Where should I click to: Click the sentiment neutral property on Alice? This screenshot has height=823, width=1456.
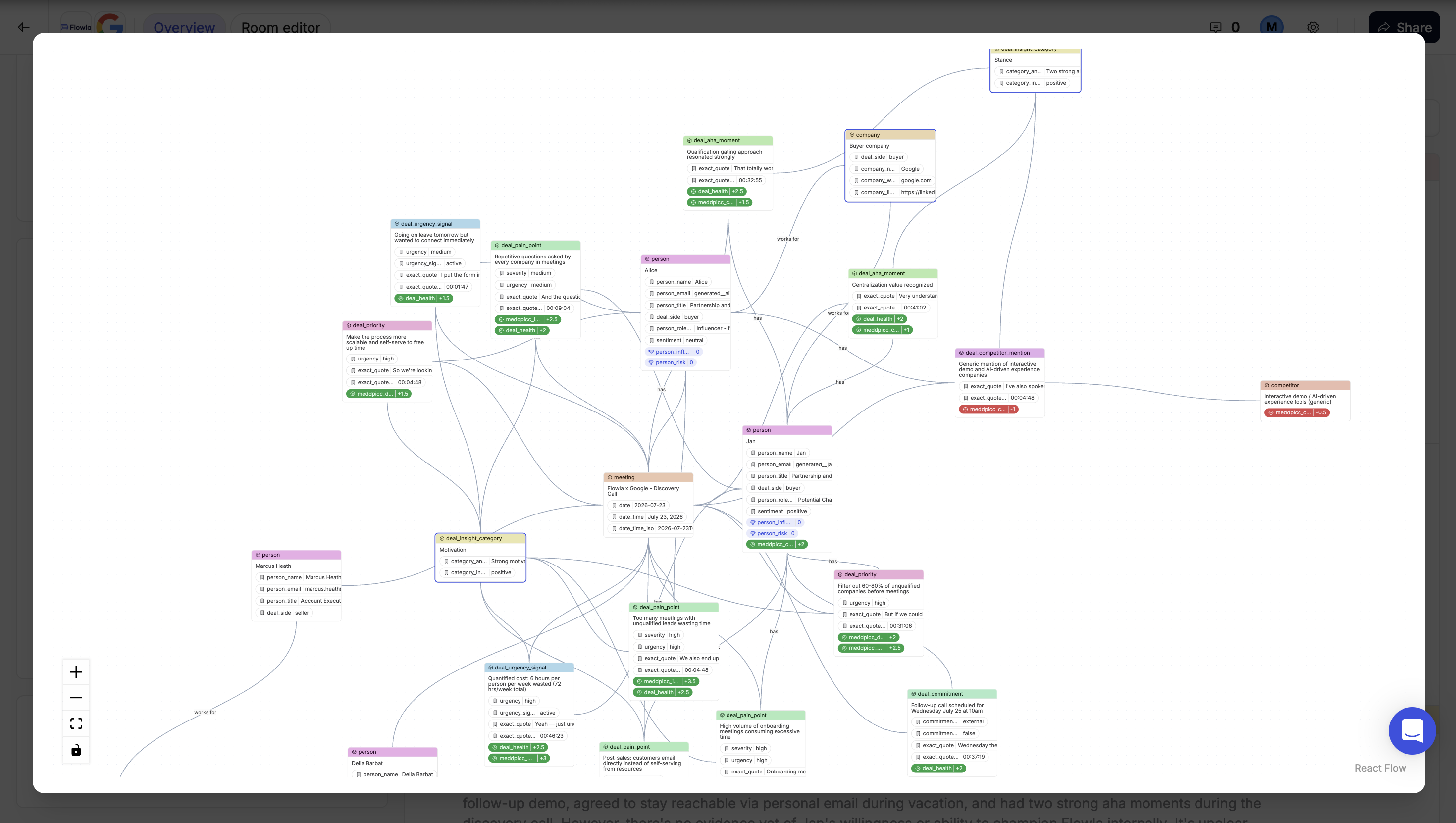coord(676,340)
